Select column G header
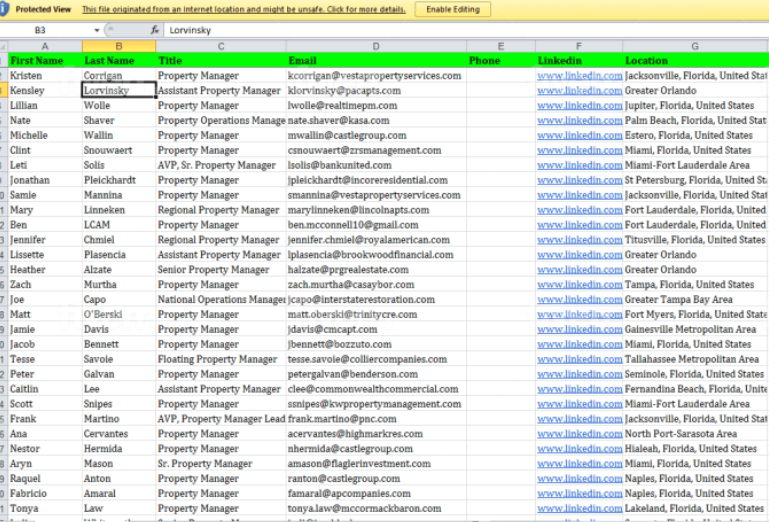 tap(695, 47)
